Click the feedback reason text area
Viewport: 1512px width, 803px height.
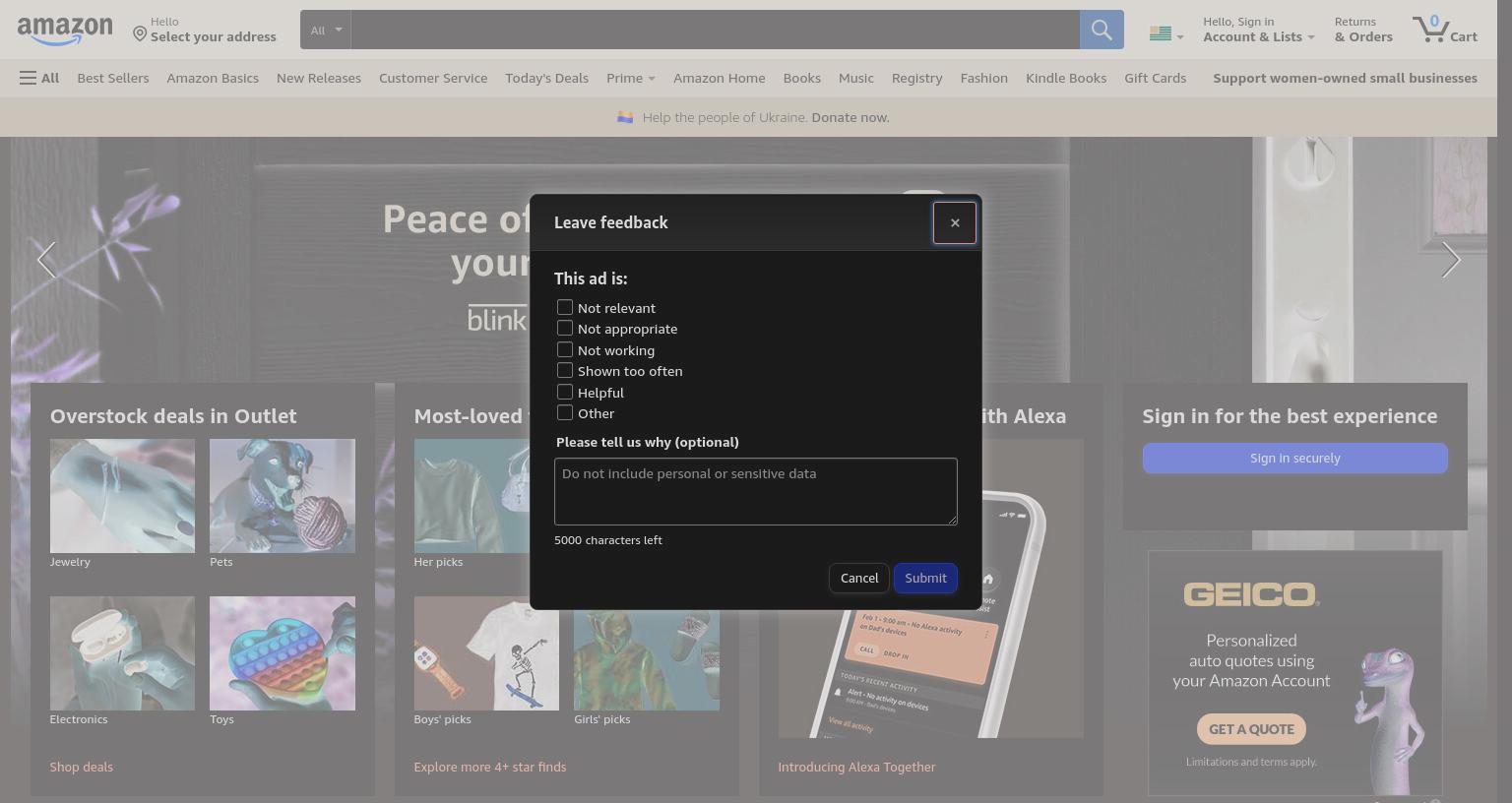pyautogui.click(x=756, y=491)
